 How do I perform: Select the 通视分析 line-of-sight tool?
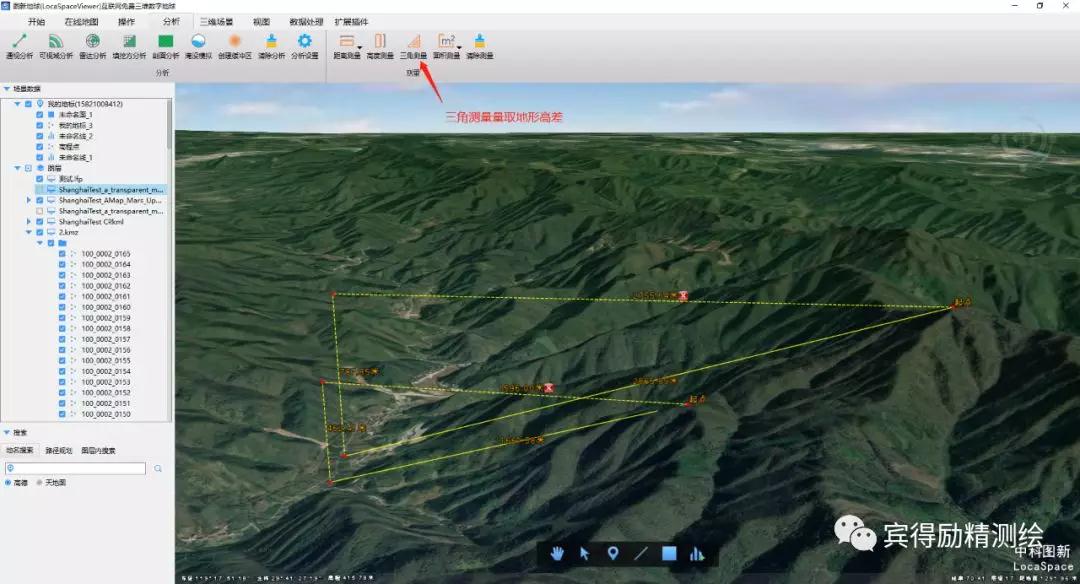point(19,45)
